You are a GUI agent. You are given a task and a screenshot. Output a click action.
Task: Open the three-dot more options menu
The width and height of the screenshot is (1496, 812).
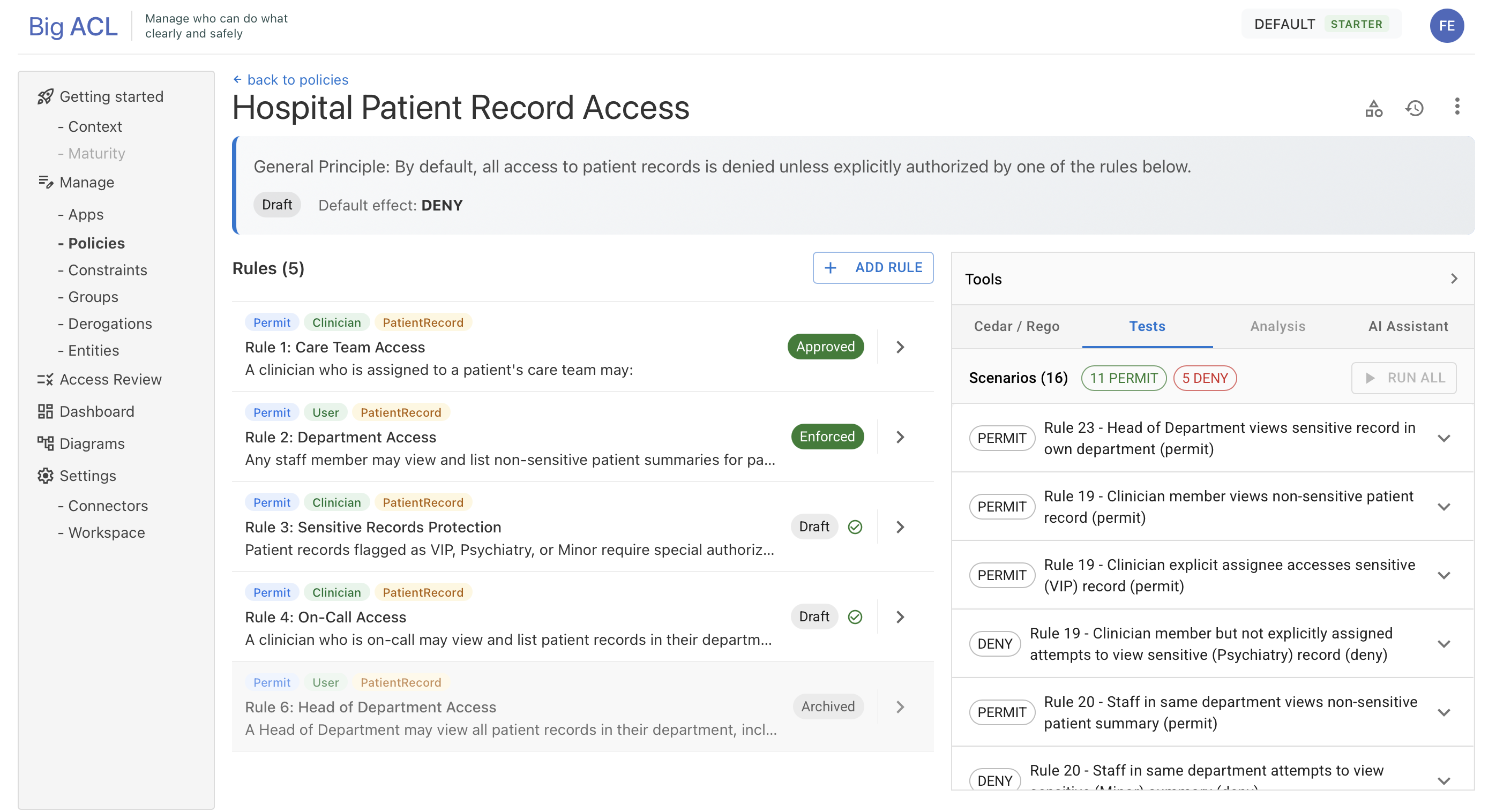pos(1456,107)
